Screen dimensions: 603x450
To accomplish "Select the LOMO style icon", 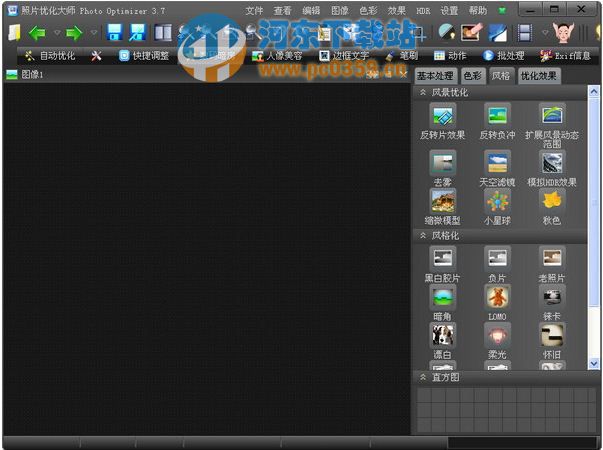I will click(497, 297).
